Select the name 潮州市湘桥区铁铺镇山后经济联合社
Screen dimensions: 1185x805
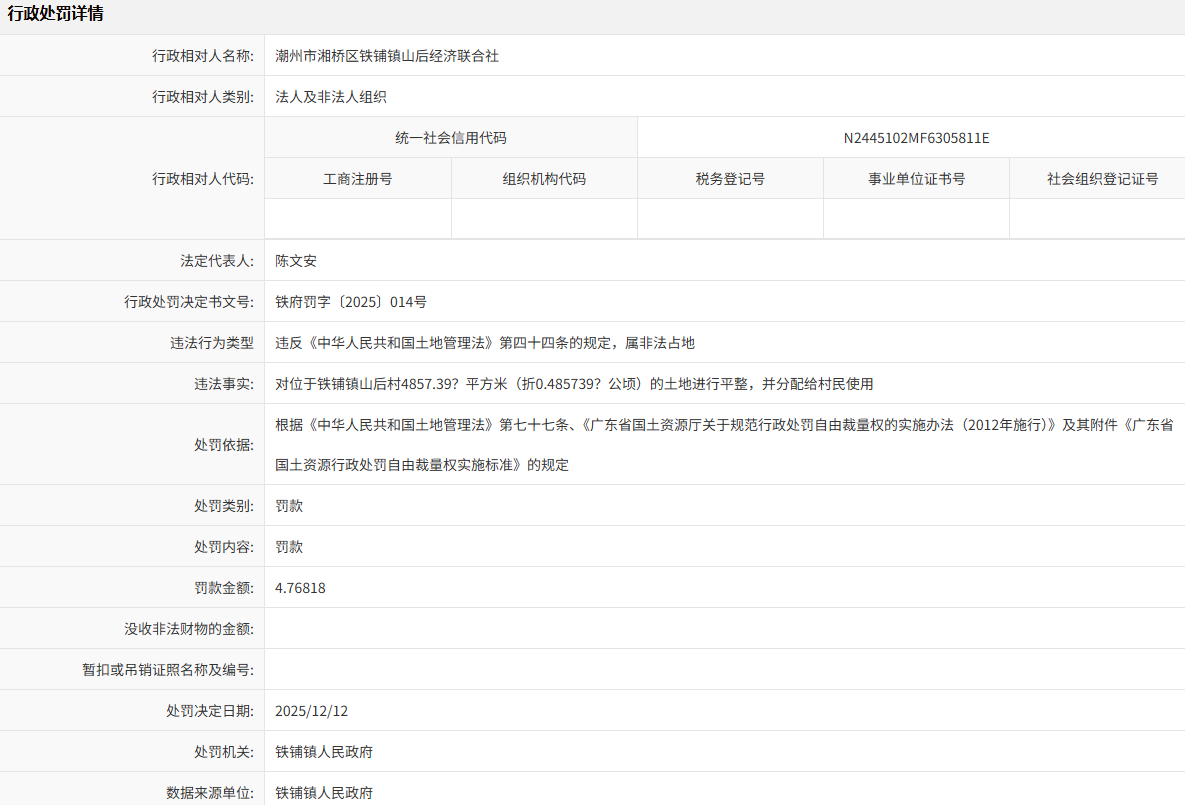(387, 56)
